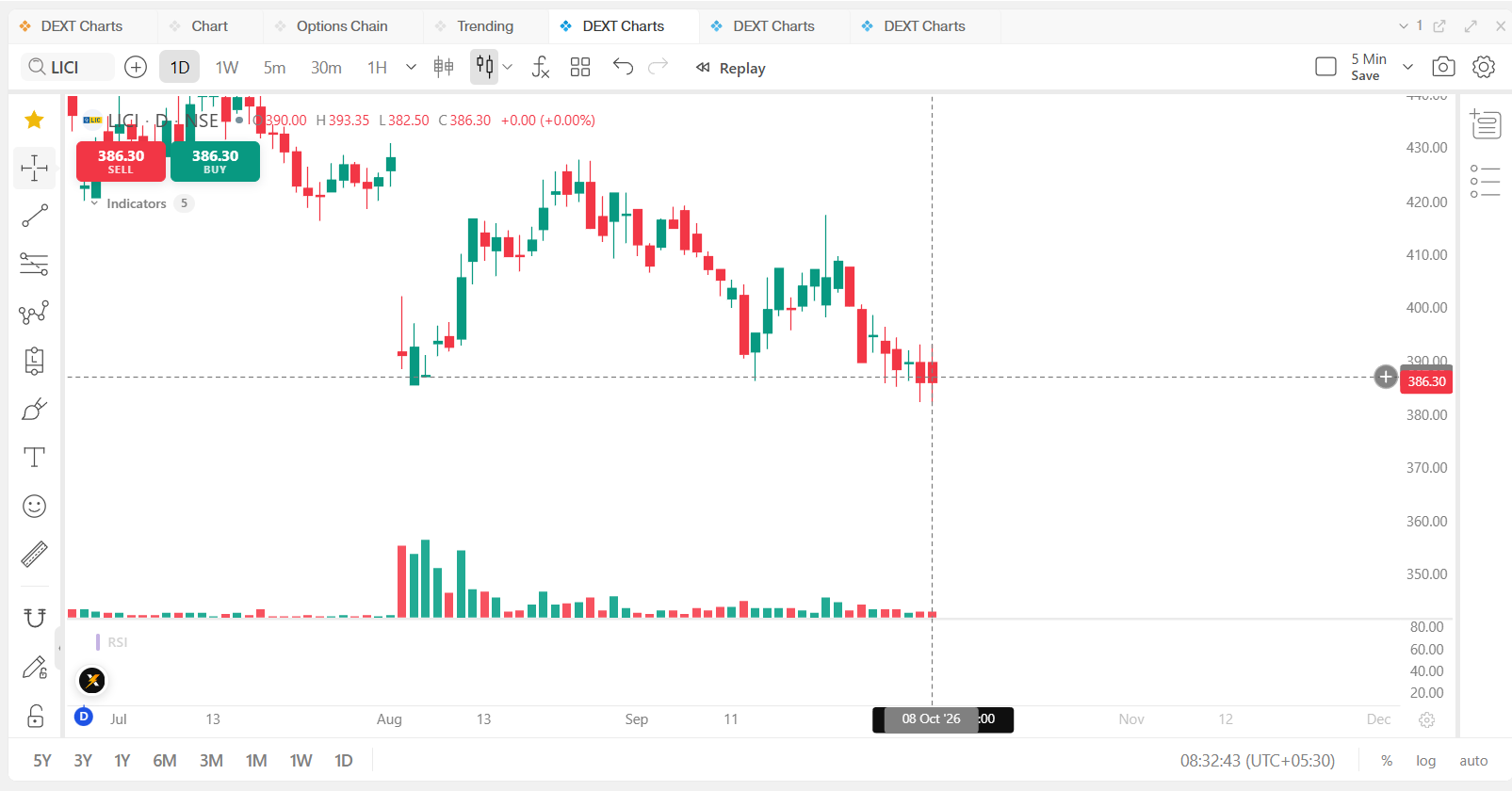
Task: Click the plus button on the price axis
Action: click(1386, 378)
